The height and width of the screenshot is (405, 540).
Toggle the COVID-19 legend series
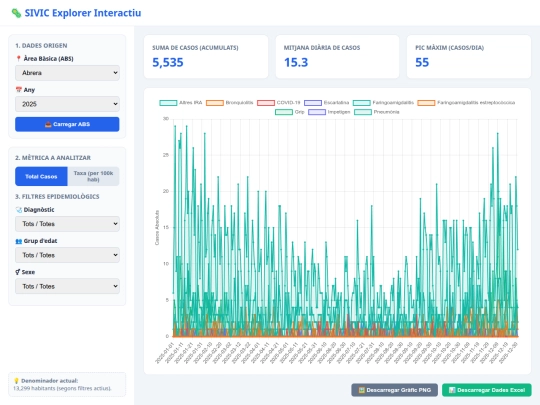[279, 103]
